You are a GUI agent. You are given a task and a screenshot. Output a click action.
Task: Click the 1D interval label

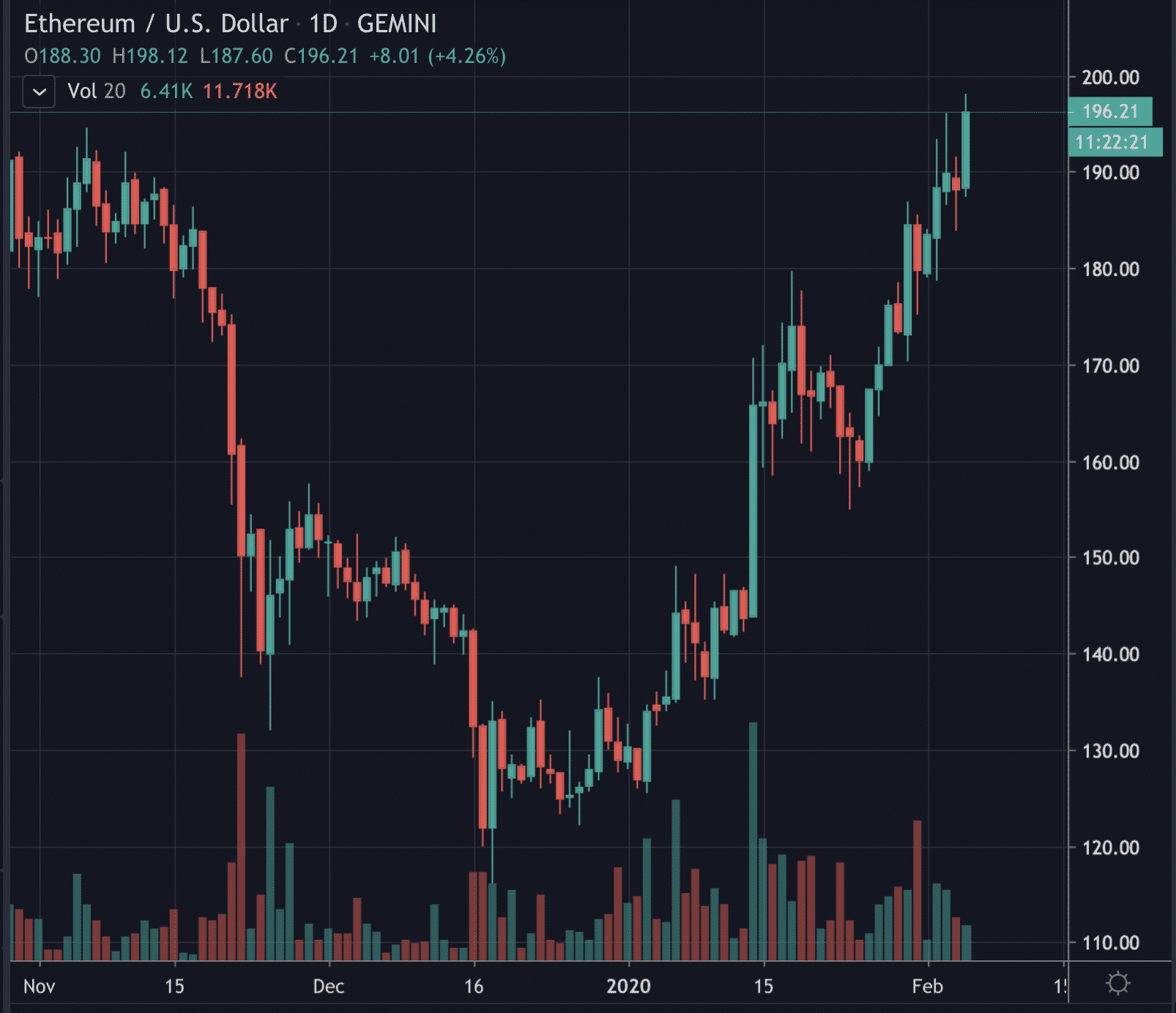tap(323, 23)
